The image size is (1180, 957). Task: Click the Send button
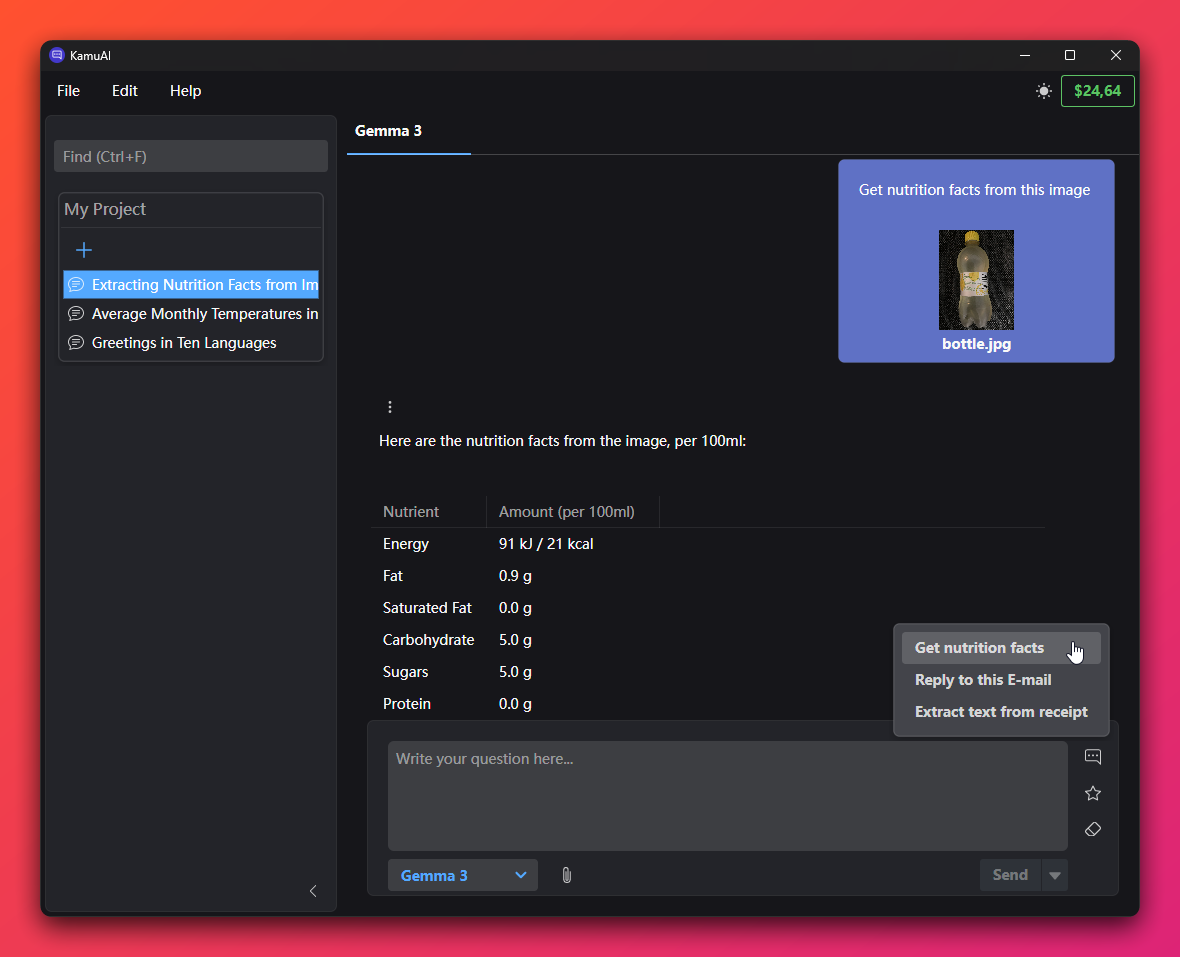[1010, 875]
